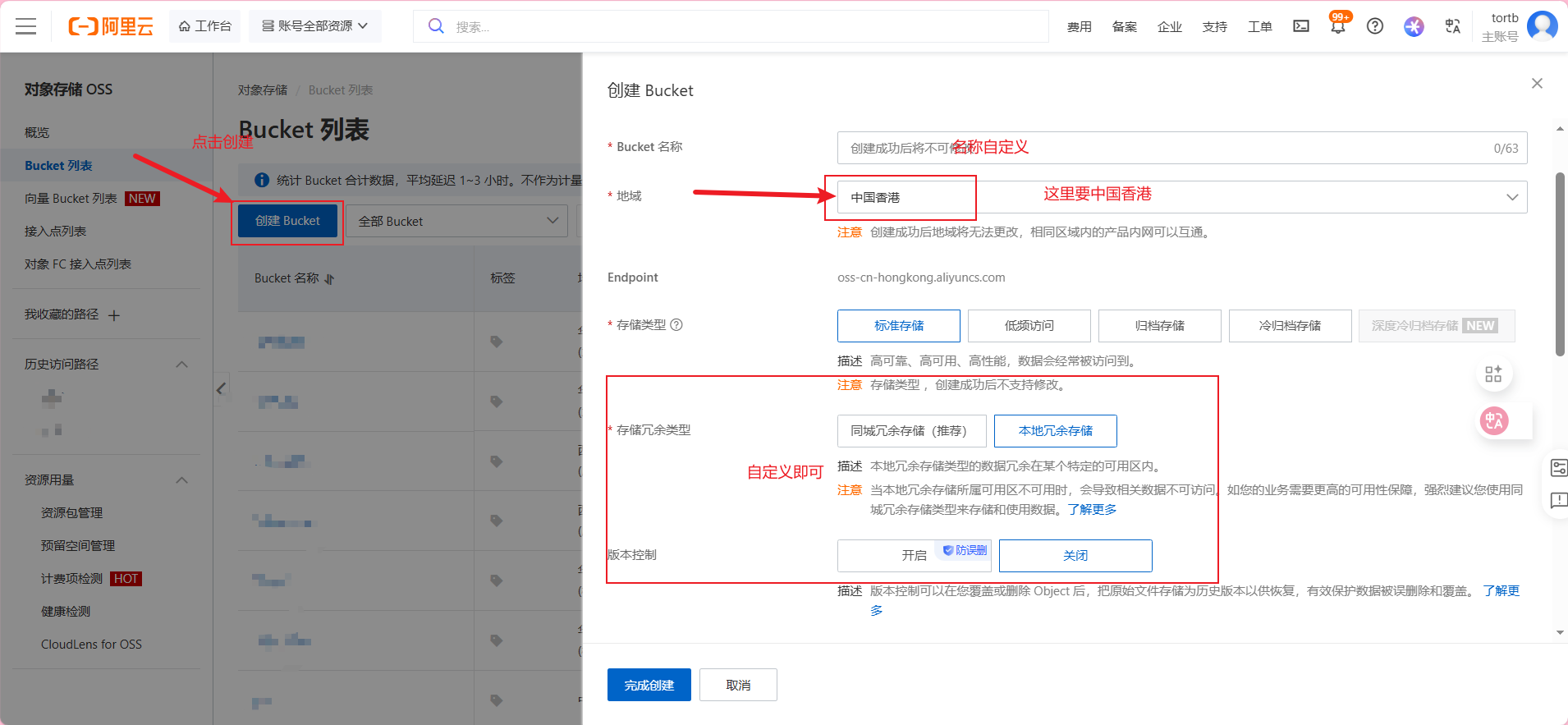Click the language switch icon
Viewport: 1568px width, 725px height.
click(1453, 26)
